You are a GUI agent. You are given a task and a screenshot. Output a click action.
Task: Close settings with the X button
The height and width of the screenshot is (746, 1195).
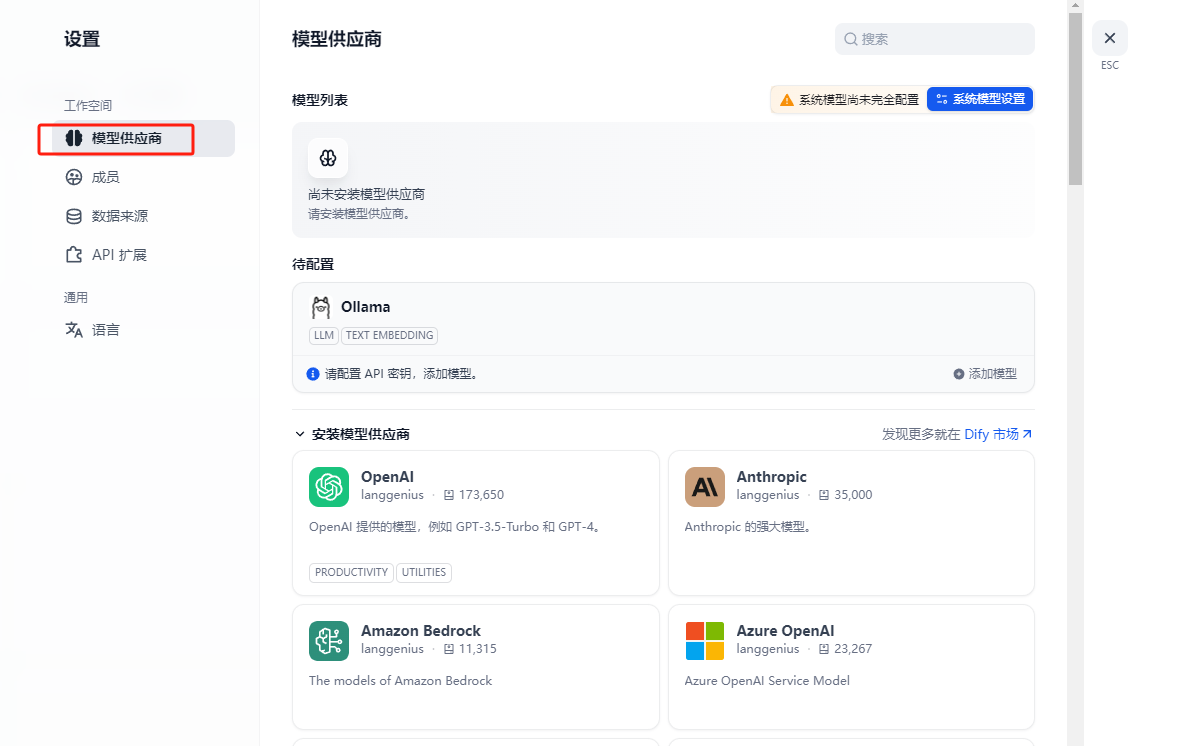[1110, 38]
